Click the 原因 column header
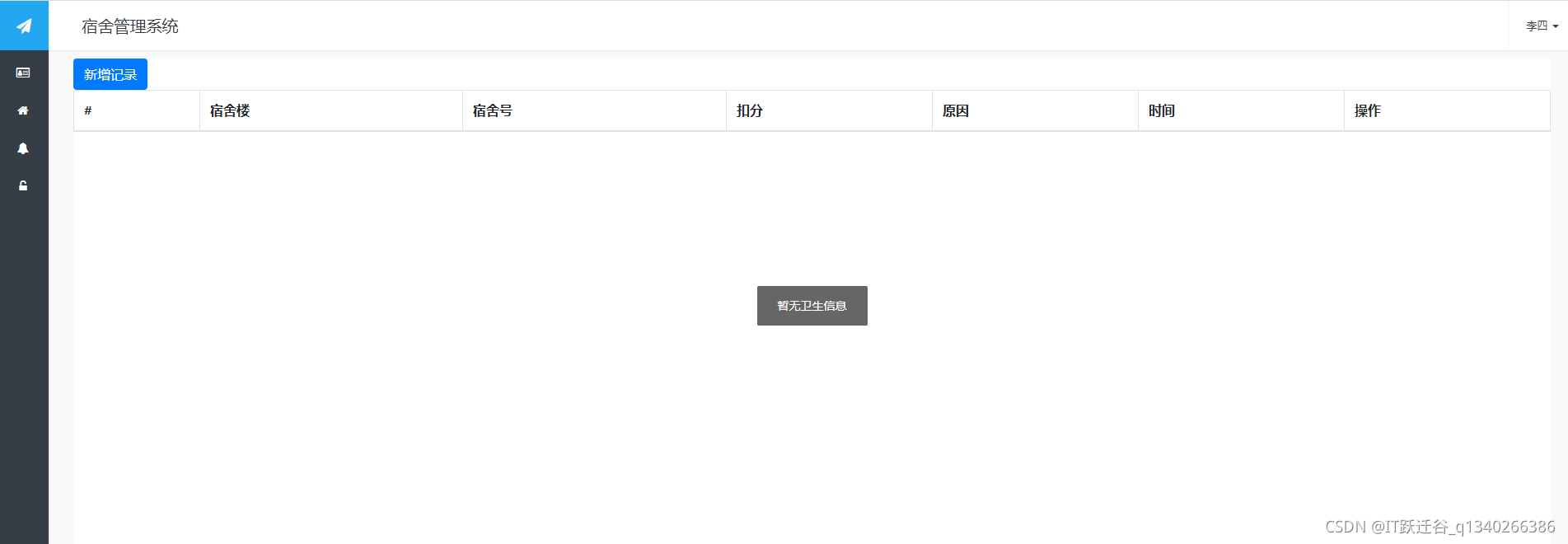This screenshot has width=1568, height=544. 1035,110
